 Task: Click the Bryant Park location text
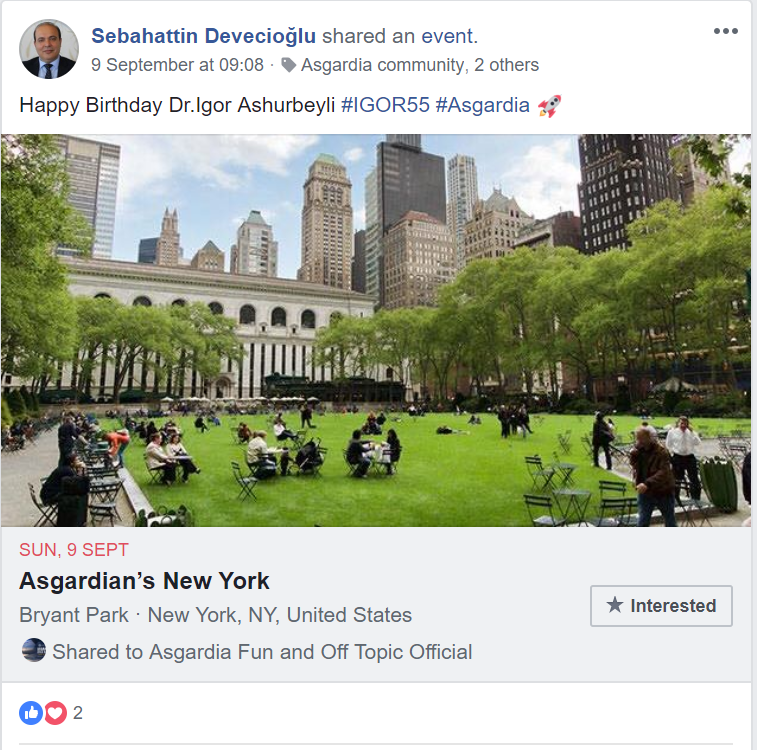[x=74, y=615]
